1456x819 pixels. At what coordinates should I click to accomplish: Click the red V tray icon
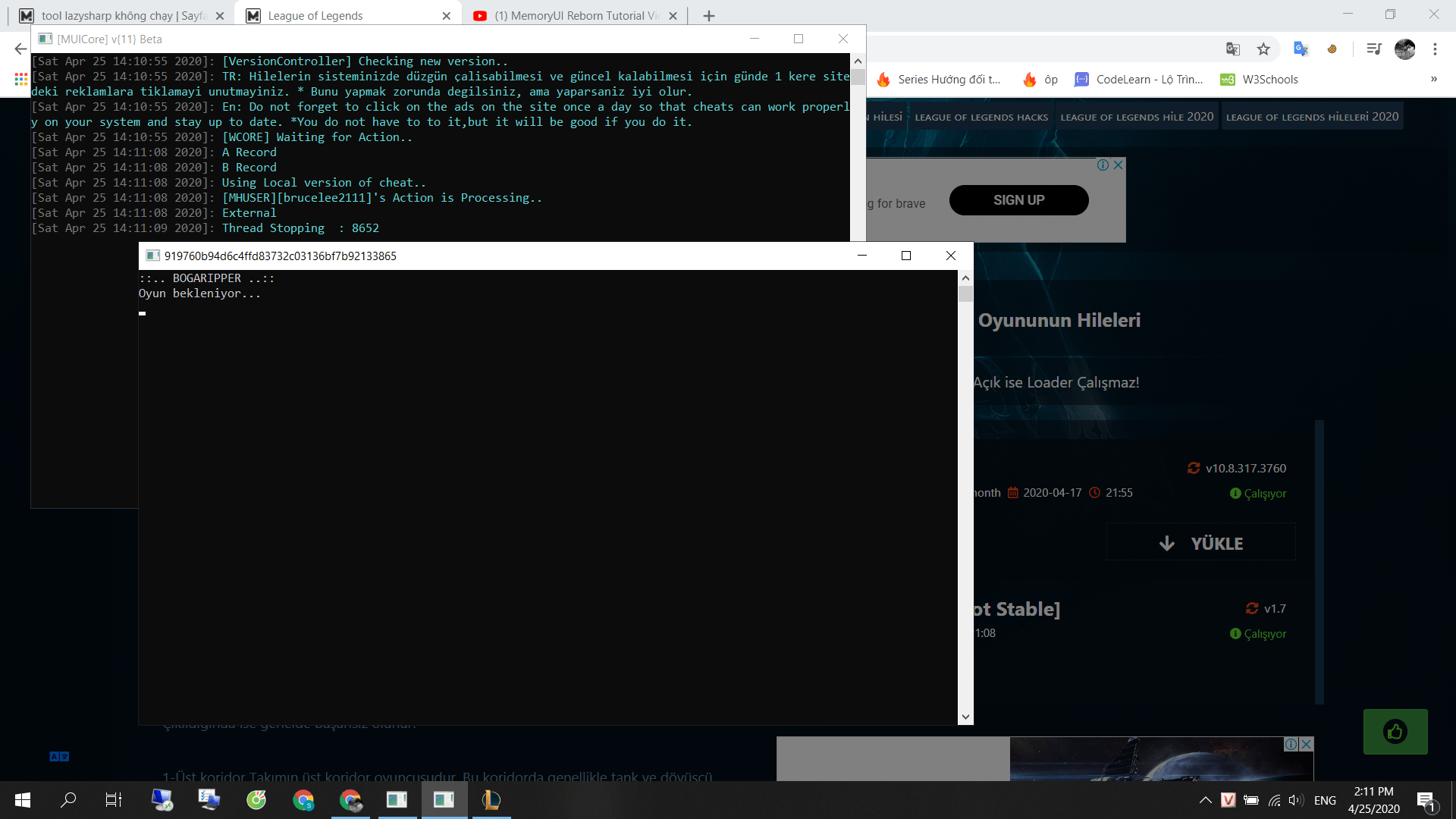click(1228, 800)
